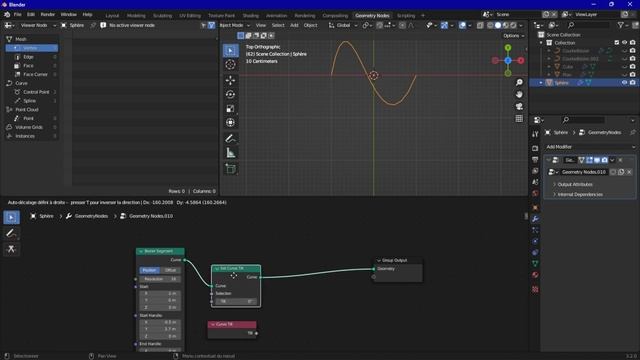The height and width of the screenshot is (360, 640).
Task: Enable solid viewport shading mode
Action: pyautogui.click(x=498, y=25)
